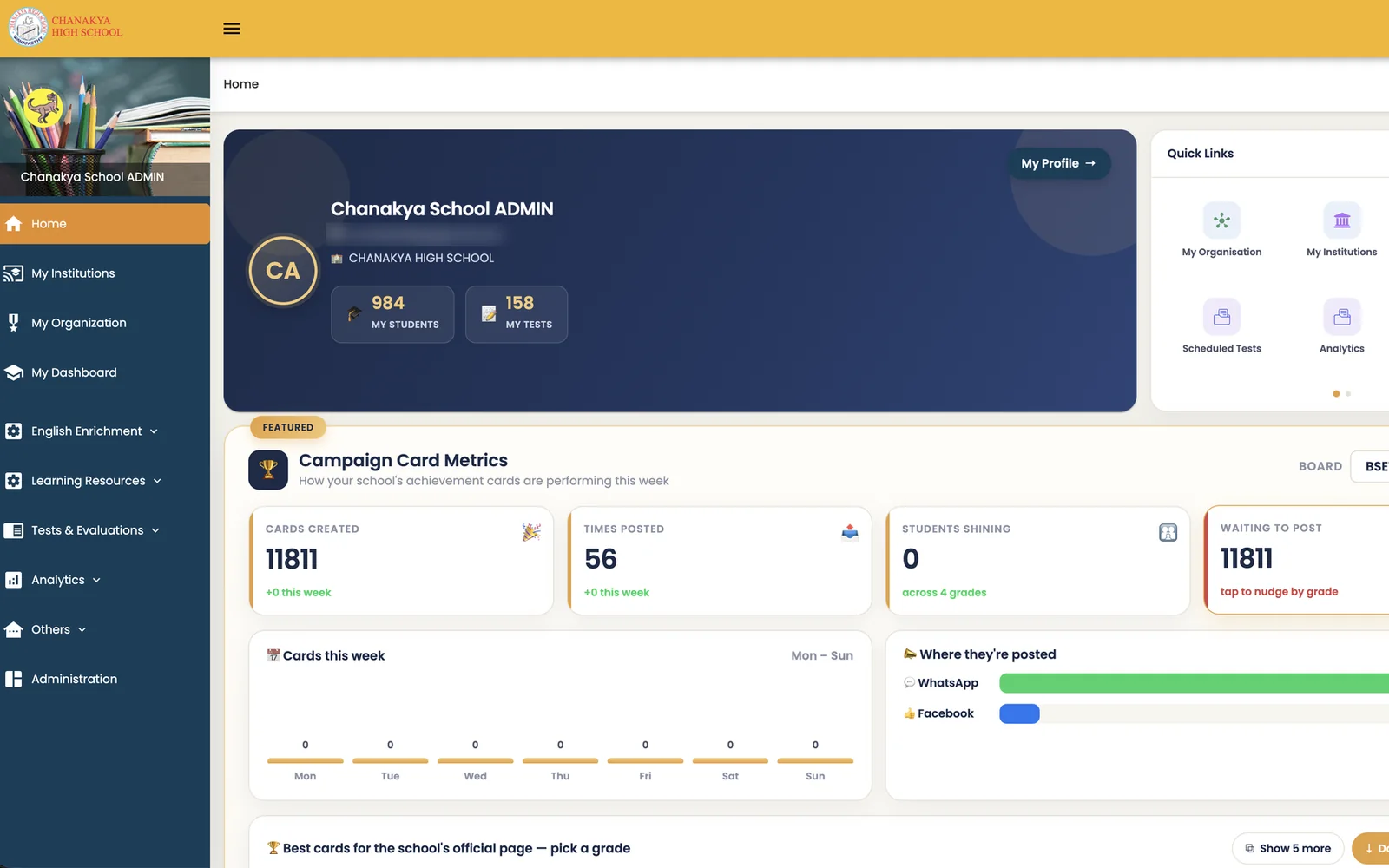This screenshot has width=1389, height=868.
Task: Open My Institutions quick link icon
Action: coord(1342,220)
